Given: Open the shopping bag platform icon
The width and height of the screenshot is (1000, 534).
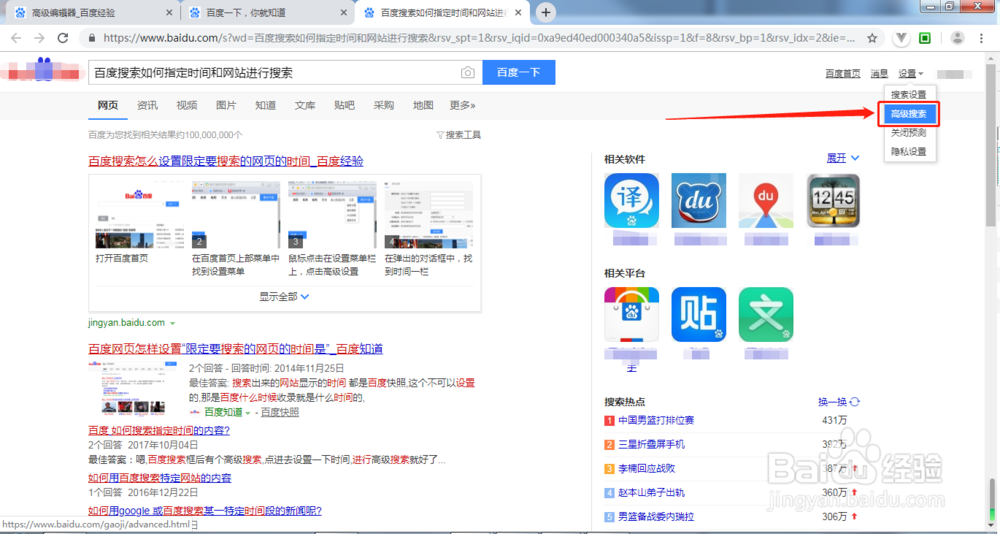Looking at the screenshot, I should pyautogui.click(x=631, y=315).
